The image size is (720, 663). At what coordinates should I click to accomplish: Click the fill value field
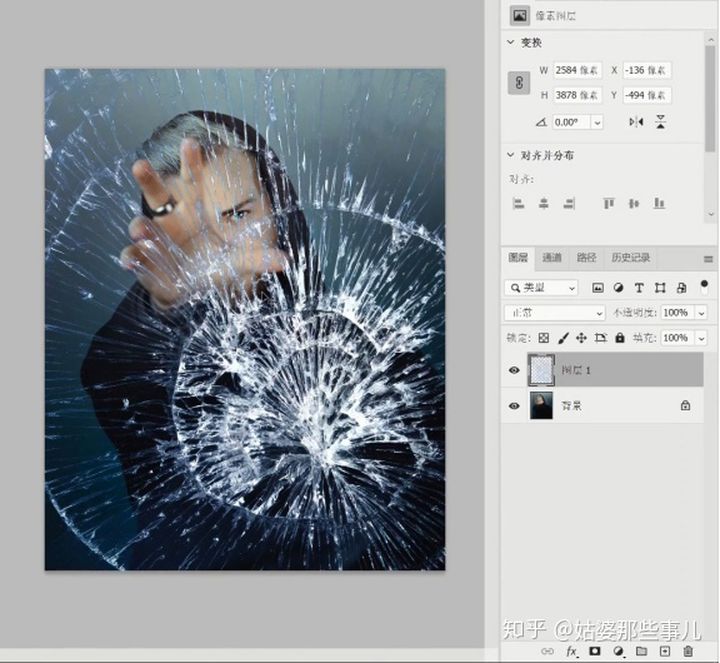[x=678, y=338]
